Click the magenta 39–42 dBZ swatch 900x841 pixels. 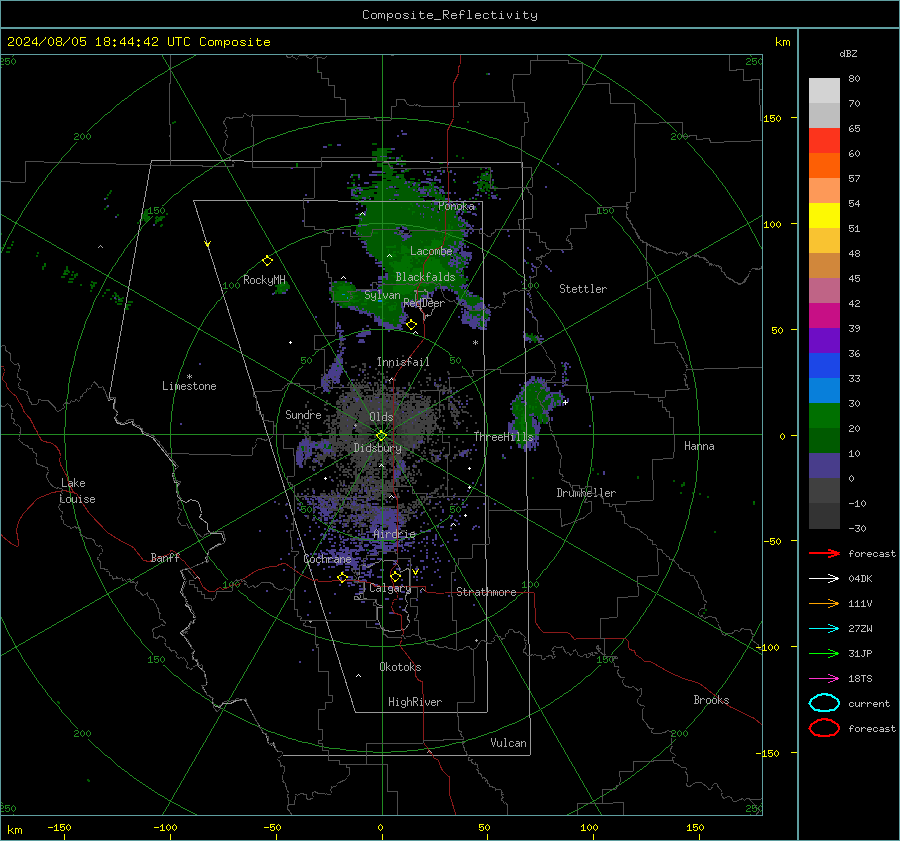(824, 316)
